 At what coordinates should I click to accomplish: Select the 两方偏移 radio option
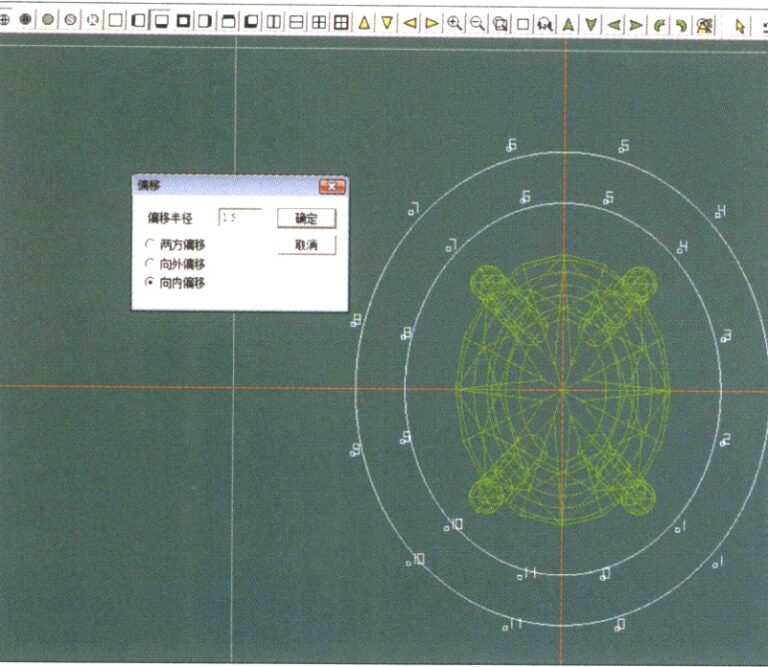coord(175,244)
